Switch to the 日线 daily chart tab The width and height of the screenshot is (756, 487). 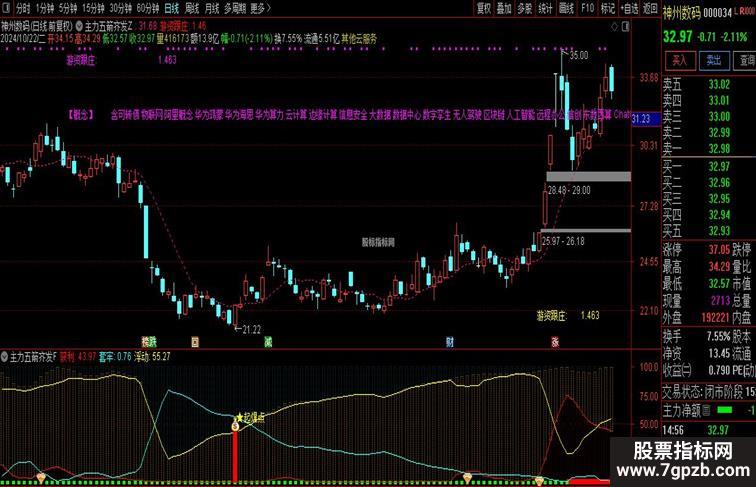(x=171, y=8)
